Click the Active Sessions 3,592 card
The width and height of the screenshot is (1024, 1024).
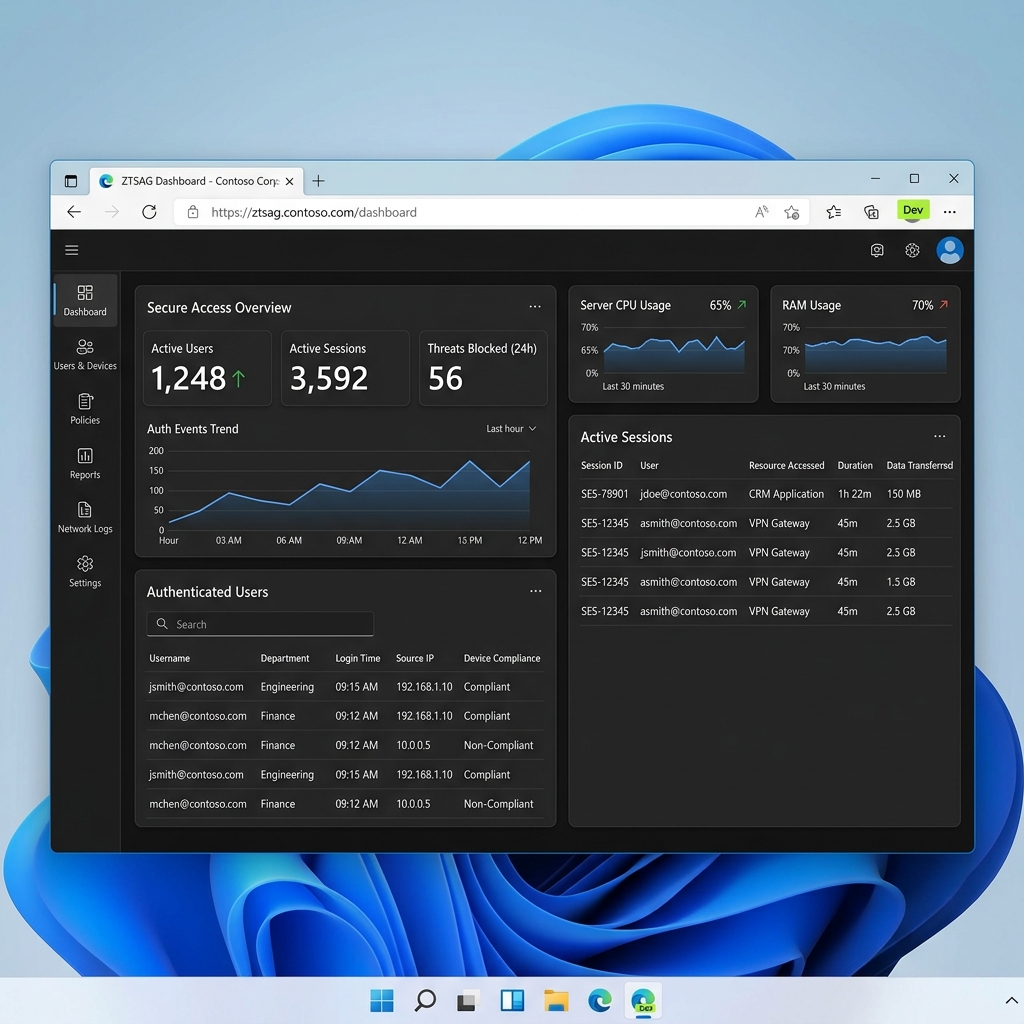click(x=345, y=368)
